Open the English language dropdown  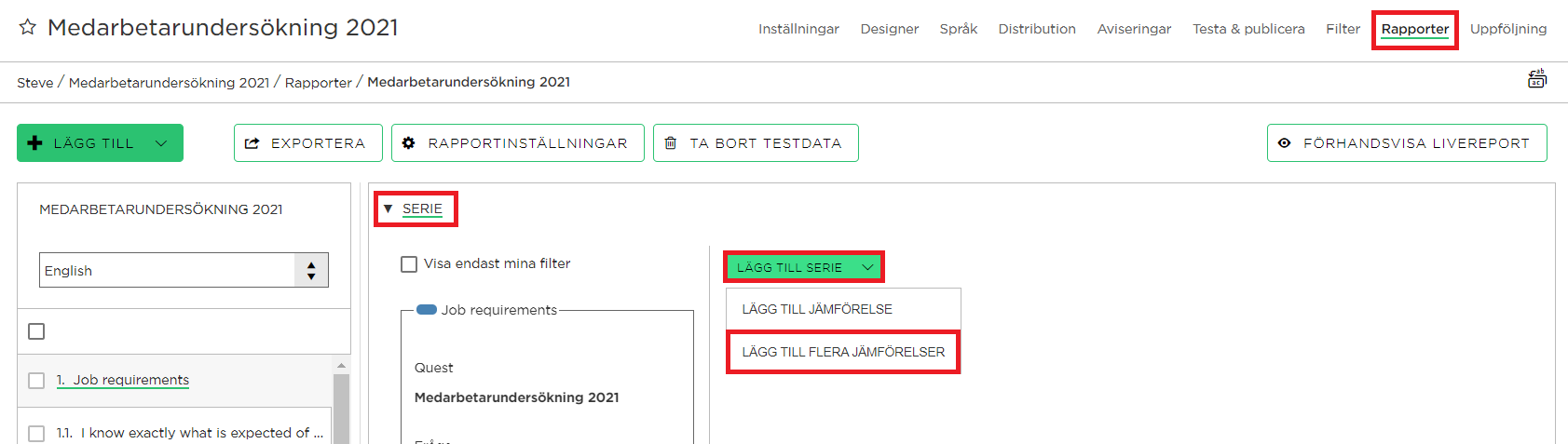(x=184, y=270)
